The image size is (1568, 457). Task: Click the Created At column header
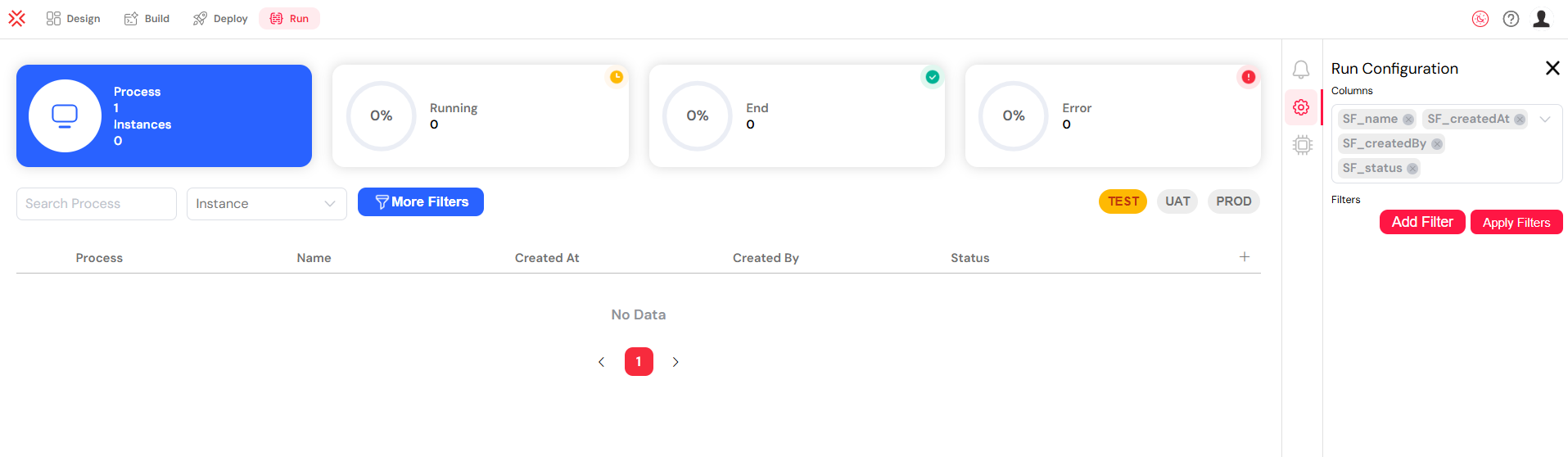pyautogui.click(x=547, y=258)
